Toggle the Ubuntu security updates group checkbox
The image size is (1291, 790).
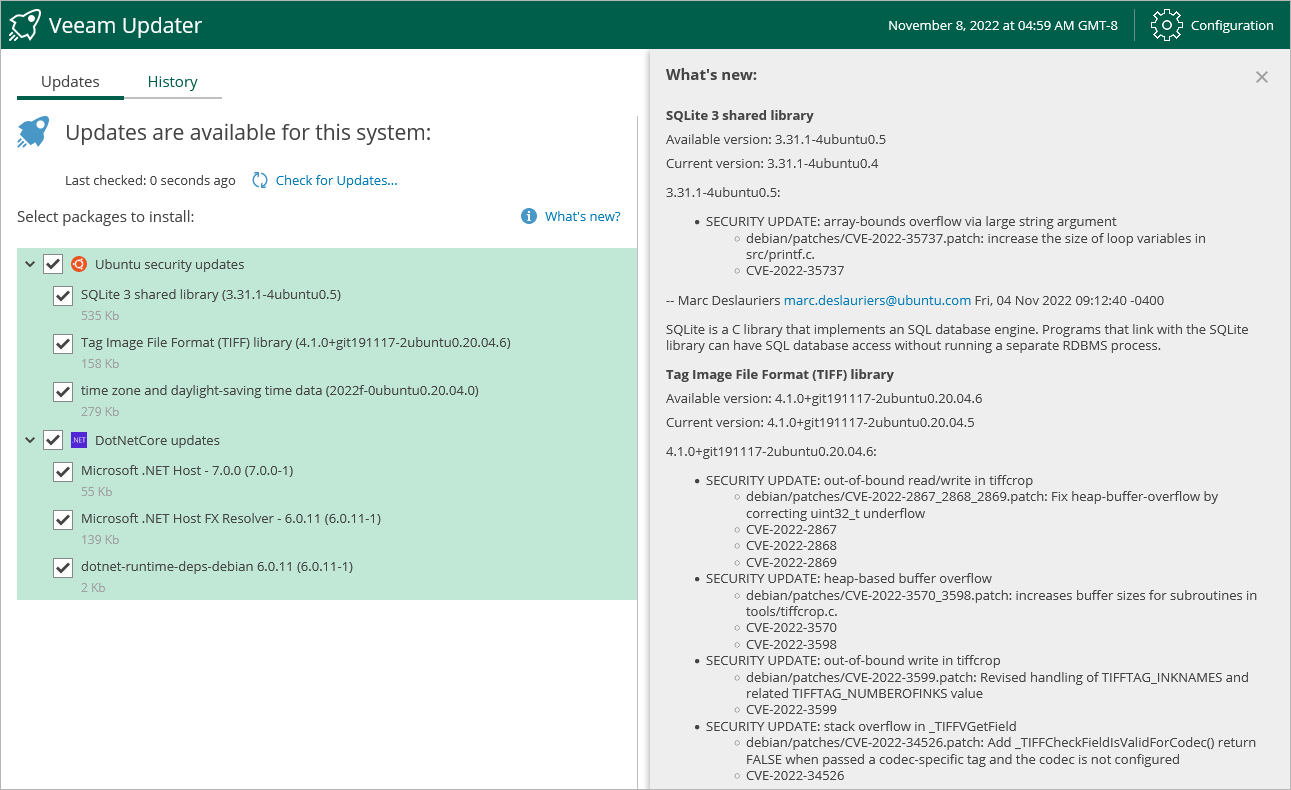click(53, 264)
